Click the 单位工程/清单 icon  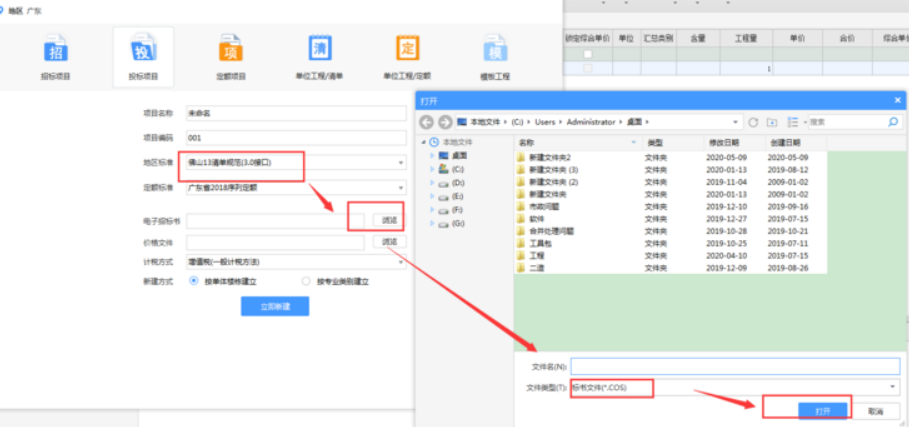(x=319, y=51)
